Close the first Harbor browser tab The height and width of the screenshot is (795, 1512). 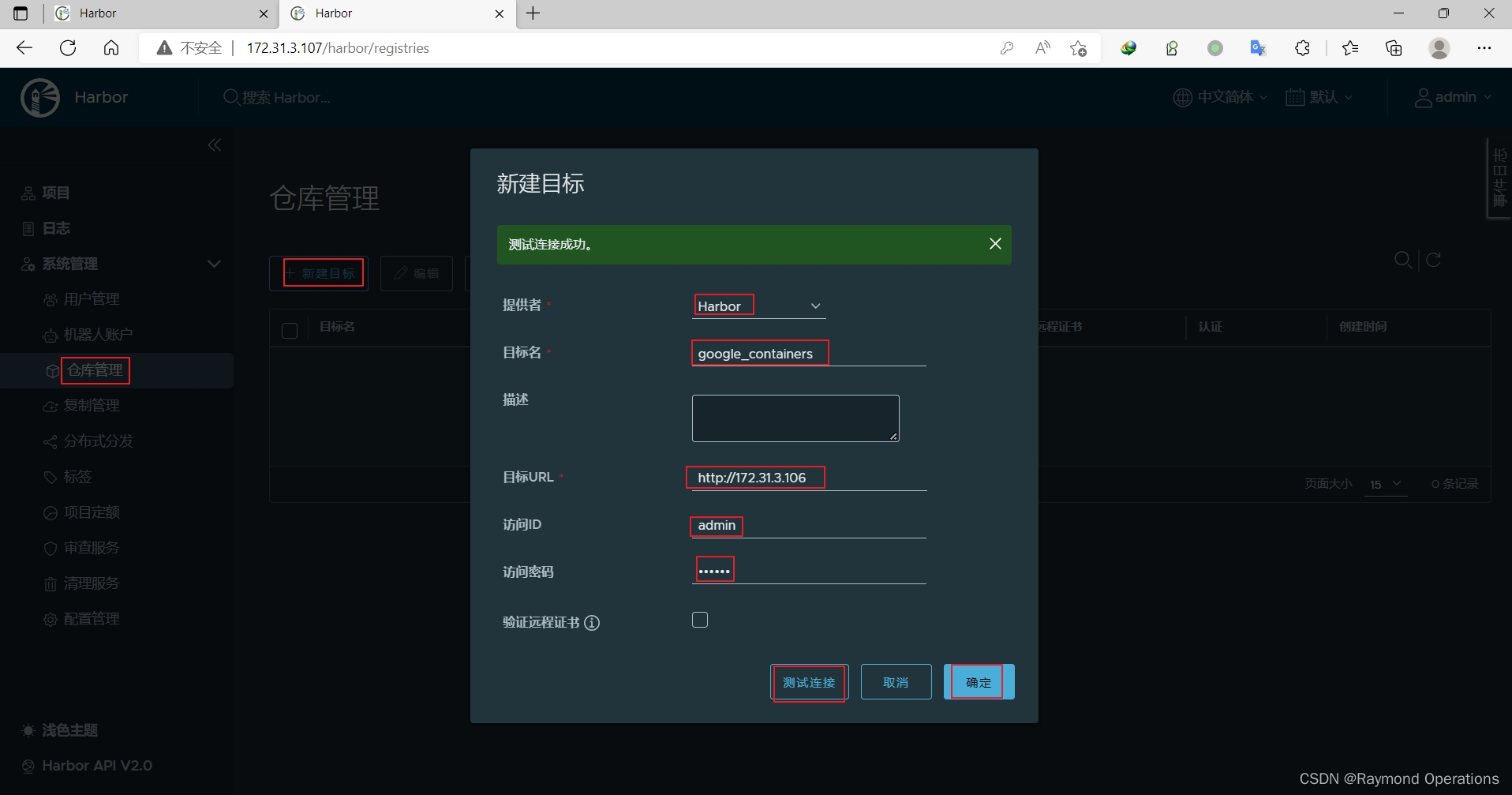[264, 13]
